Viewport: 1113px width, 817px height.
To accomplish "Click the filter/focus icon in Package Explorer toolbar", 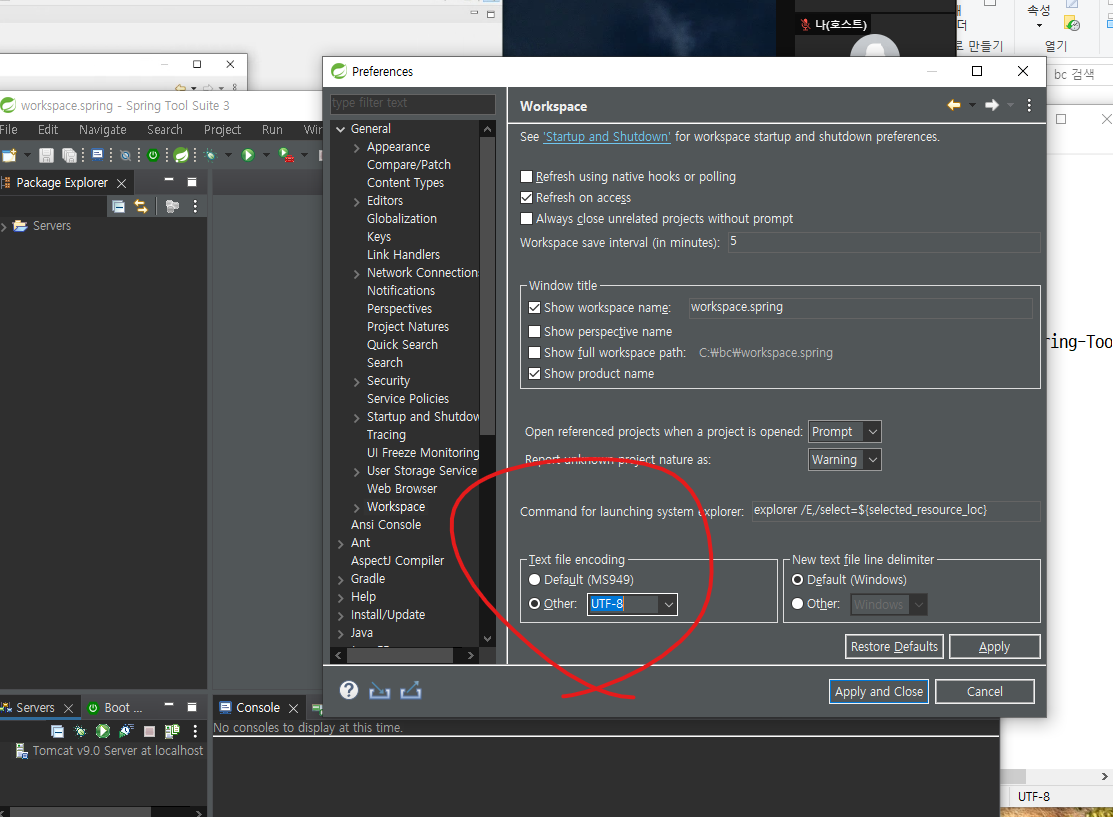I will pos(172,207).
